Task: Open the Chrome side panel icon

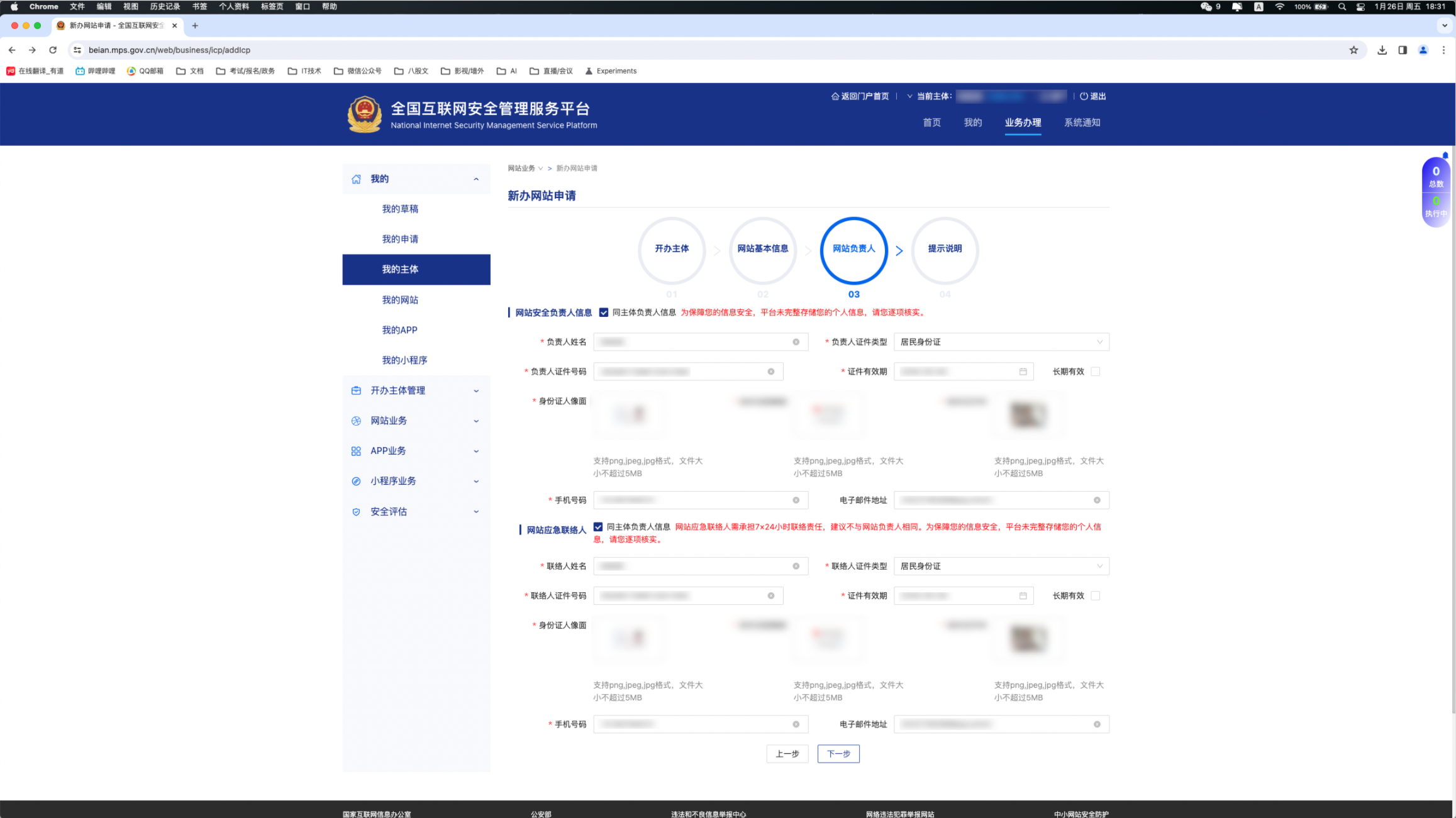Action: (1403, 50)
